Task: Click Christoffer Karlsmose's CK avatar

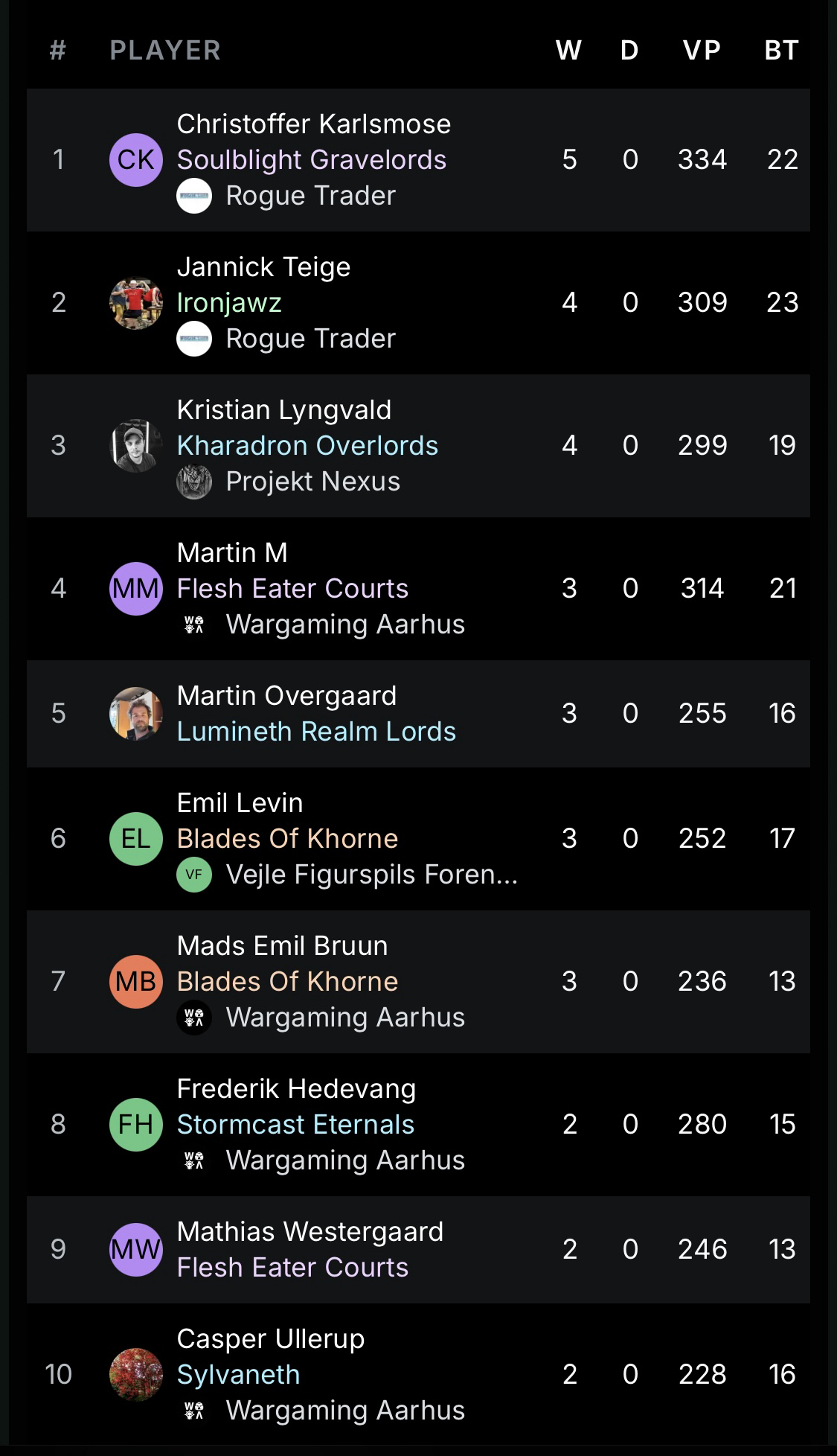Action: click(135, 159)
